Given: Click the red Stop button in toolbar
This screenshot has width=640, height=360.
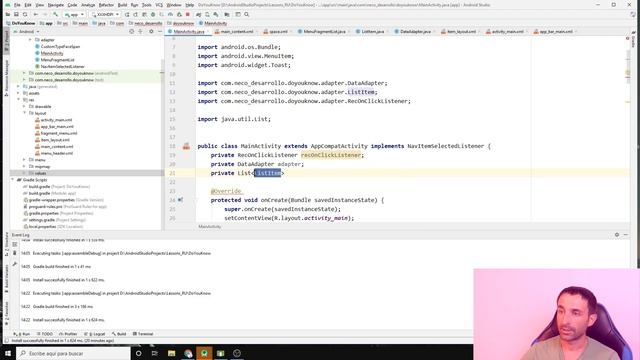Looking at the screenshot, I should 188,14.
